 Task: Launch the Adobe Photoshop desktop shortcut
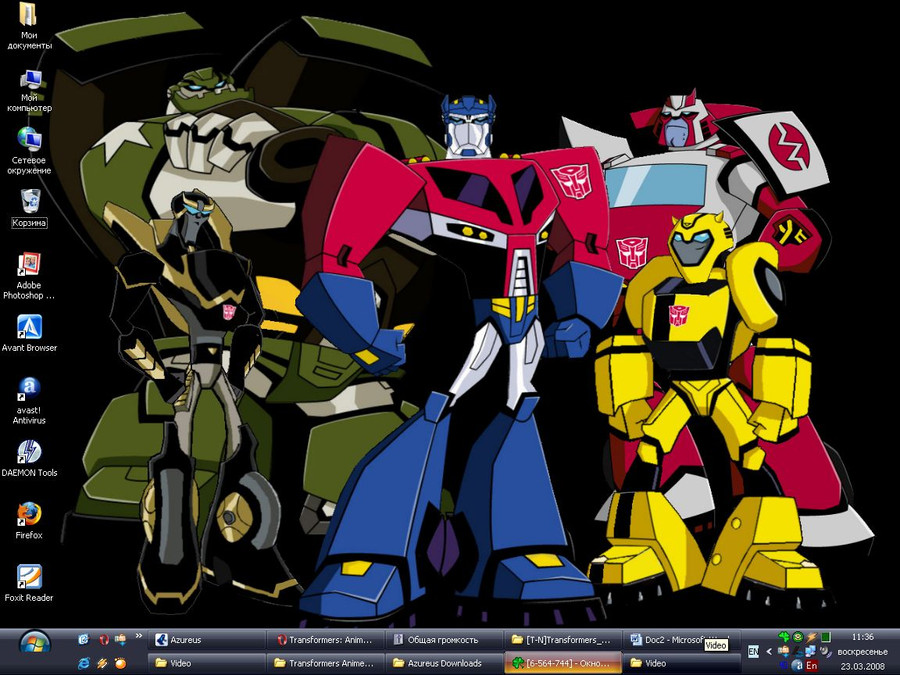tap(29, 276)
